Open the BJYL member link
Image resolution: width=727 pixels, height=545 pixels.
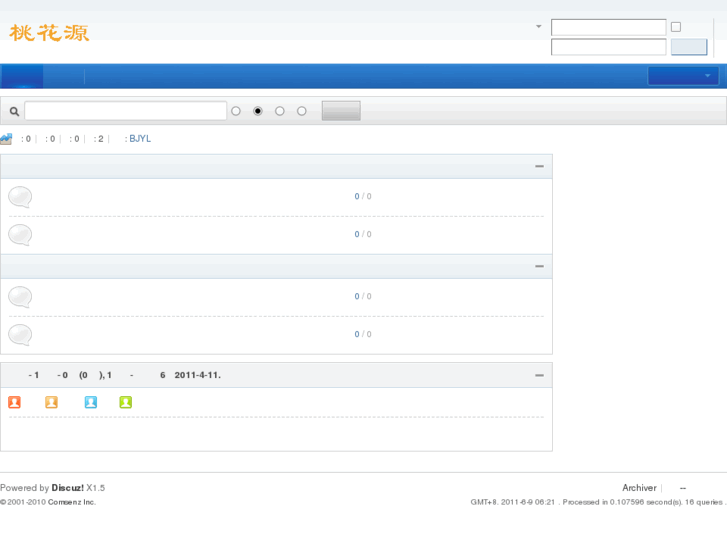[140, 139]
